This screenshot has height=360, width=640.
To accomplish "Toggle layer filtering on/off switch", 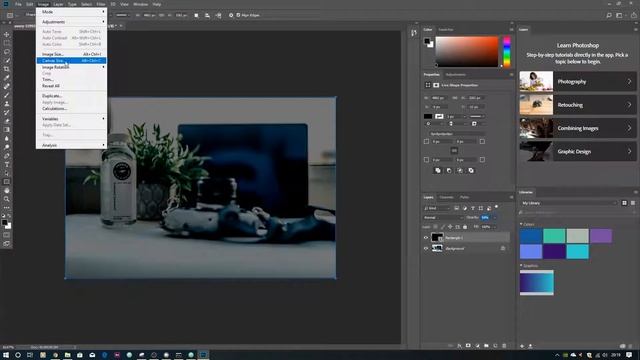I will 497,207.
